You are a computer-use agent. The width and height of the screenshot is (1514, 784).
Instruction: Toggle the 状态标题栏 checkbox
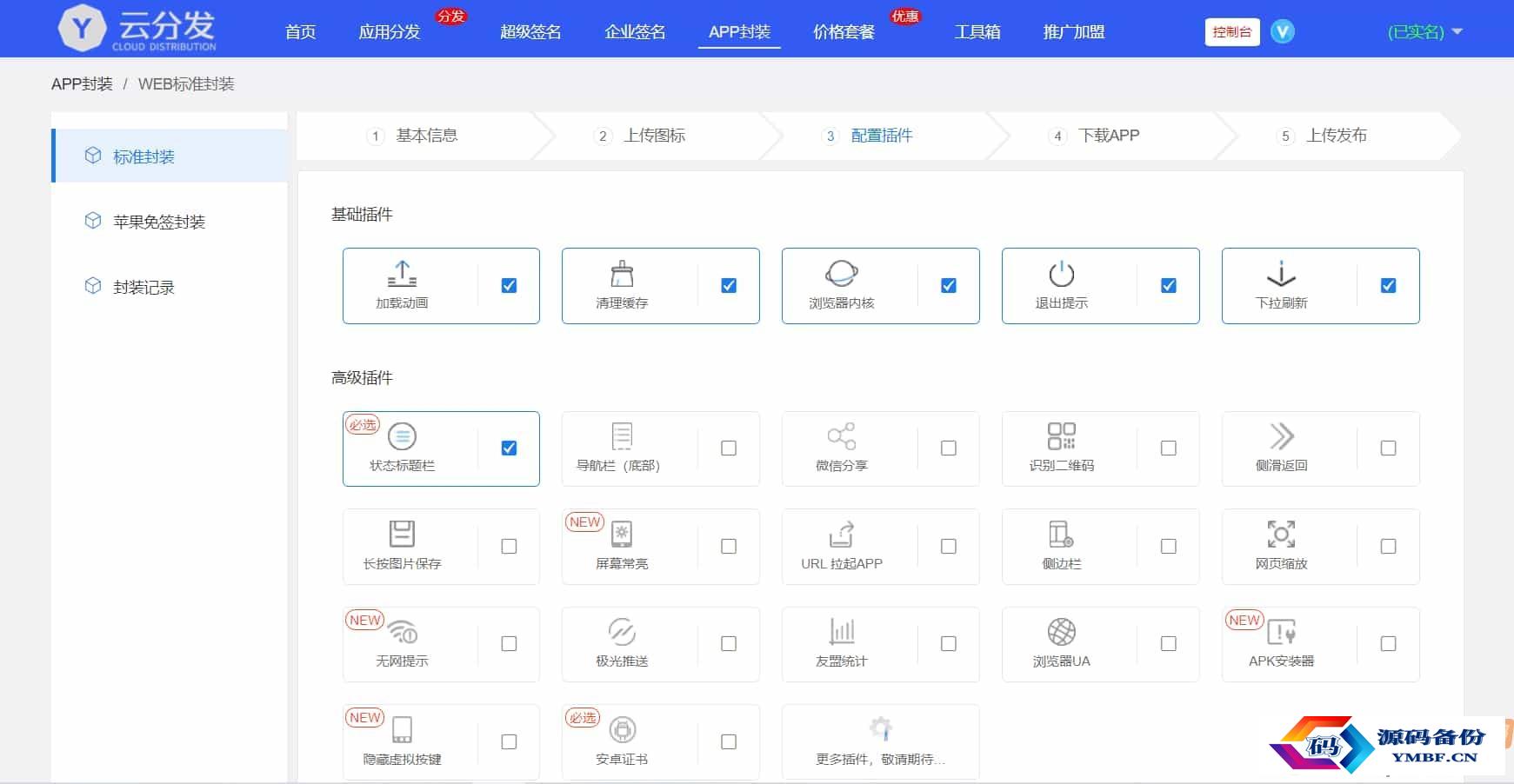[x=510, y=448]
